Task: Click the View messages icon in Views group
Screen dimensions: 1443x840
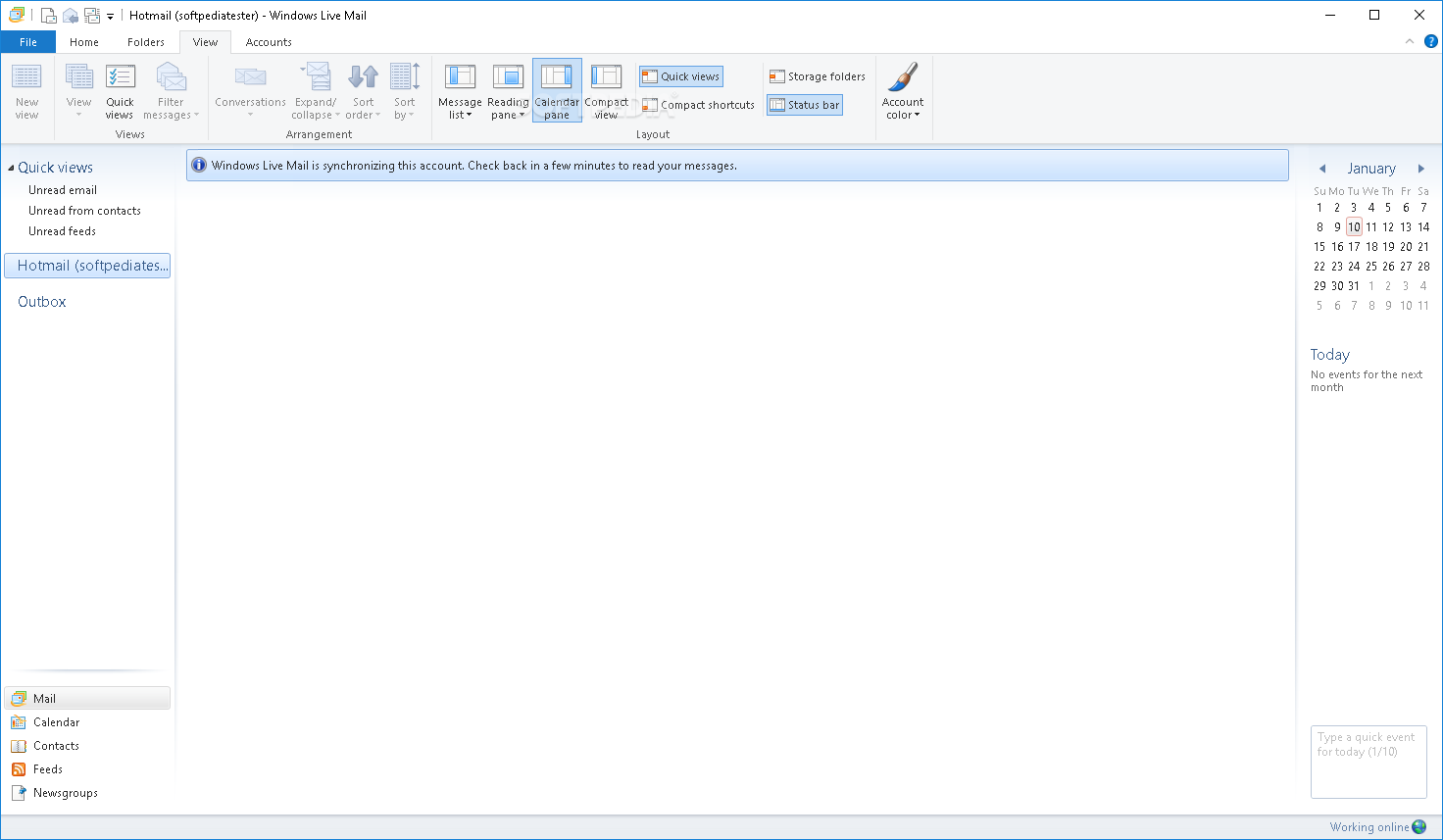Action: pyautogui.click(x=78, y=77)
